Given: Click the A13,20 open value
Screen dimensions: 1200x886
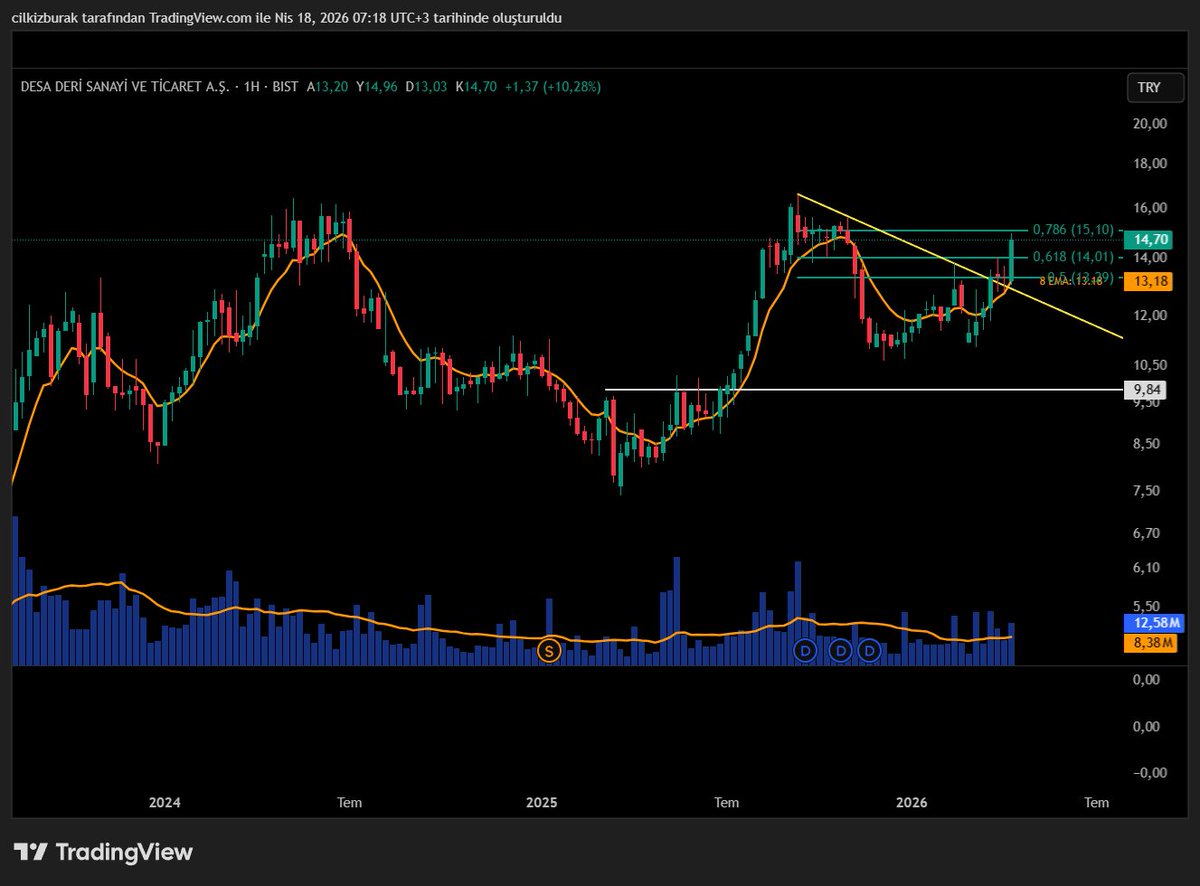Looking at the screenshot, I should coord(328,87).
